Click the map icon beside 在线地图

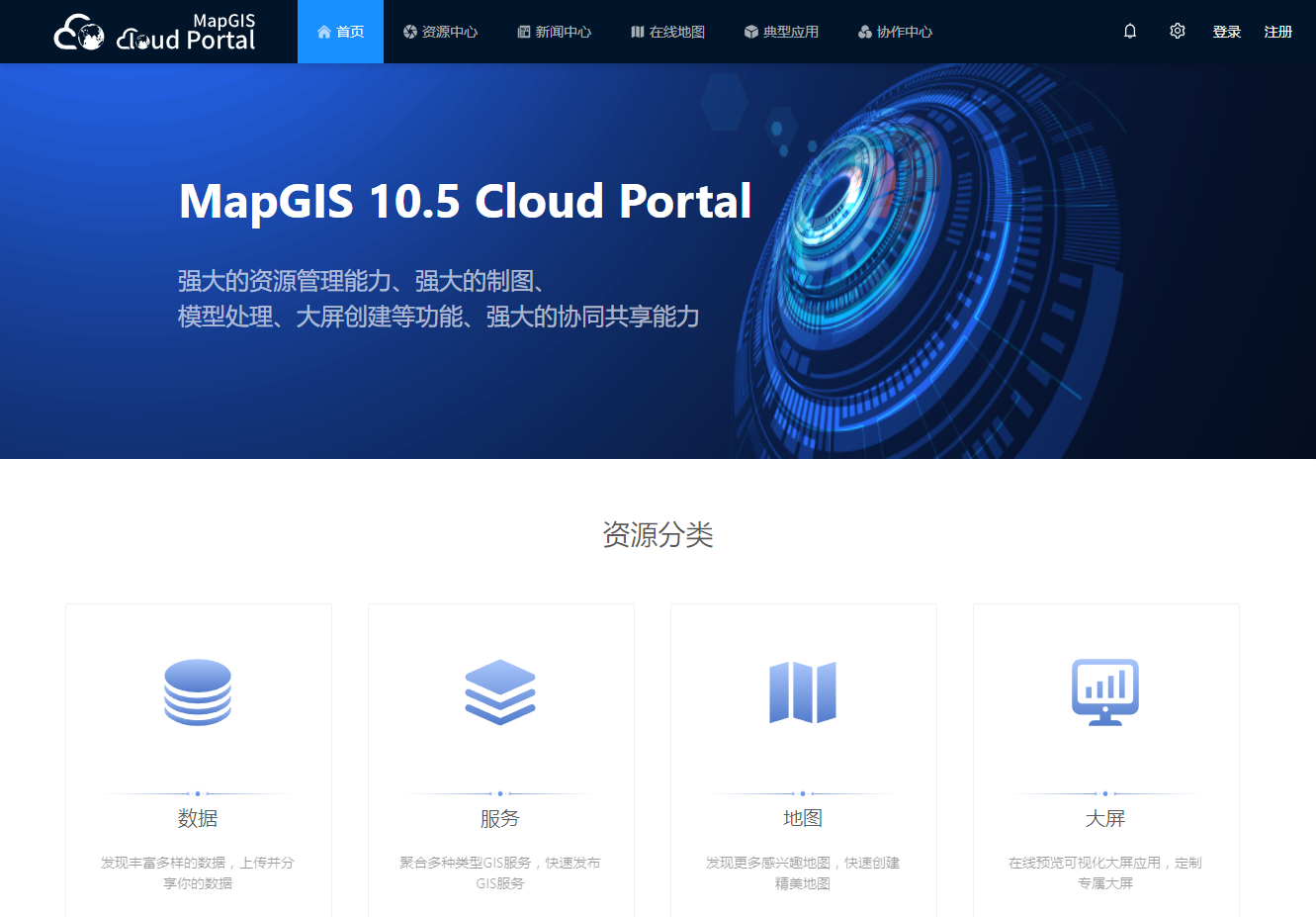point(638,32)
